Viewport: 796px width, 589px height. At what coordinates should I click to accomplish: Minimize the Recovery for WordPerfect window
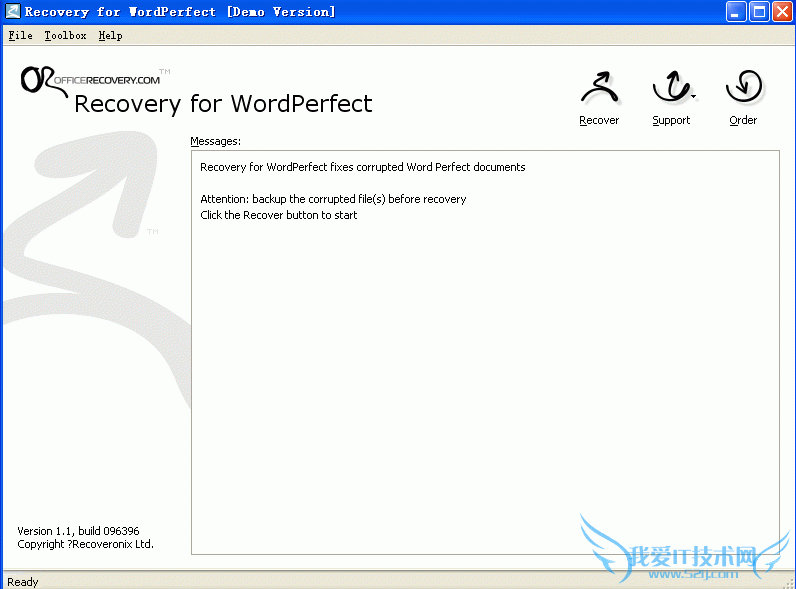pyautogui.click(x=736, y=12)
